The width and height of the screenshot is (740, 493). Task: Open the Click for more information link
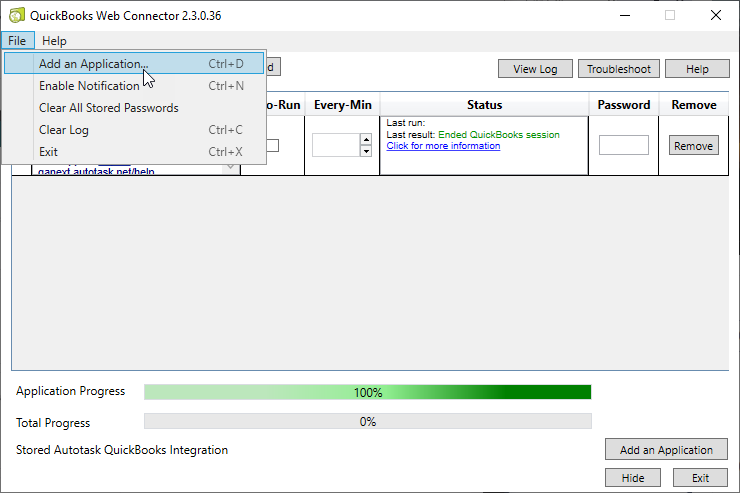pyautogui.click(x=443, y=146)
